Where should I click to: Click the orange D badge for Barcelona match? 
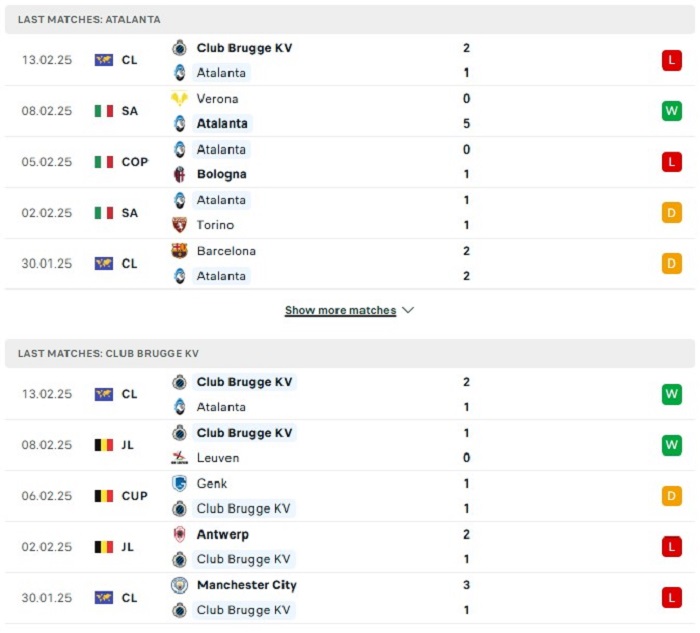(x=671, y=263)
